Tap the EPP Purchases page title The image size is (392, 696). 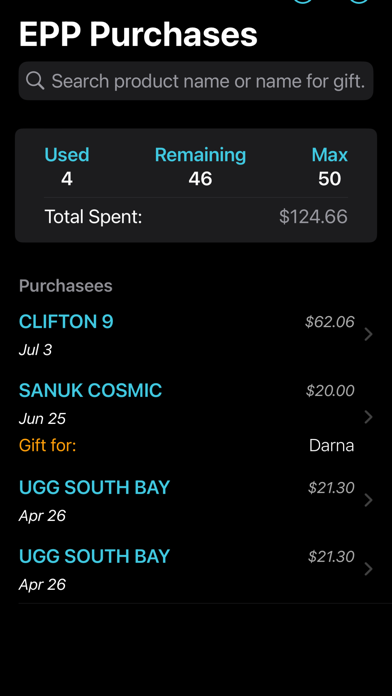coord(138,34)
